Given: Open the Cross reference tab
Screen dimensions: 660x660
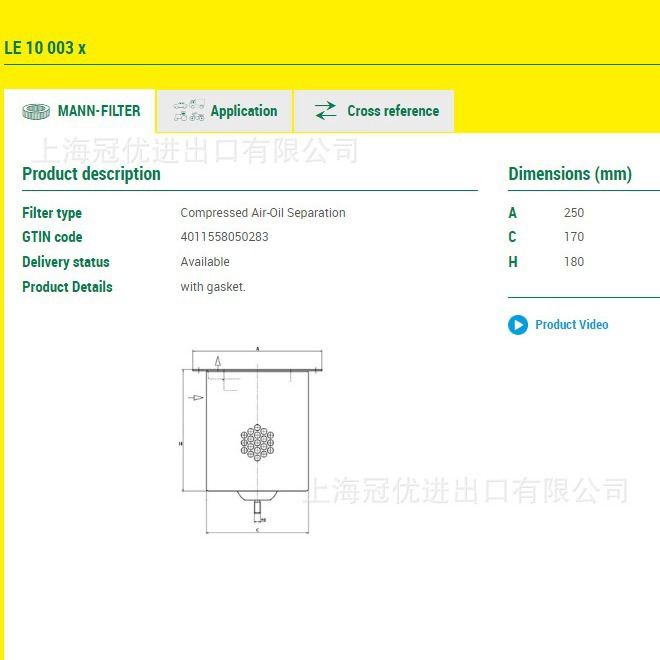Looking at the screenshot, I should (374, 111).
